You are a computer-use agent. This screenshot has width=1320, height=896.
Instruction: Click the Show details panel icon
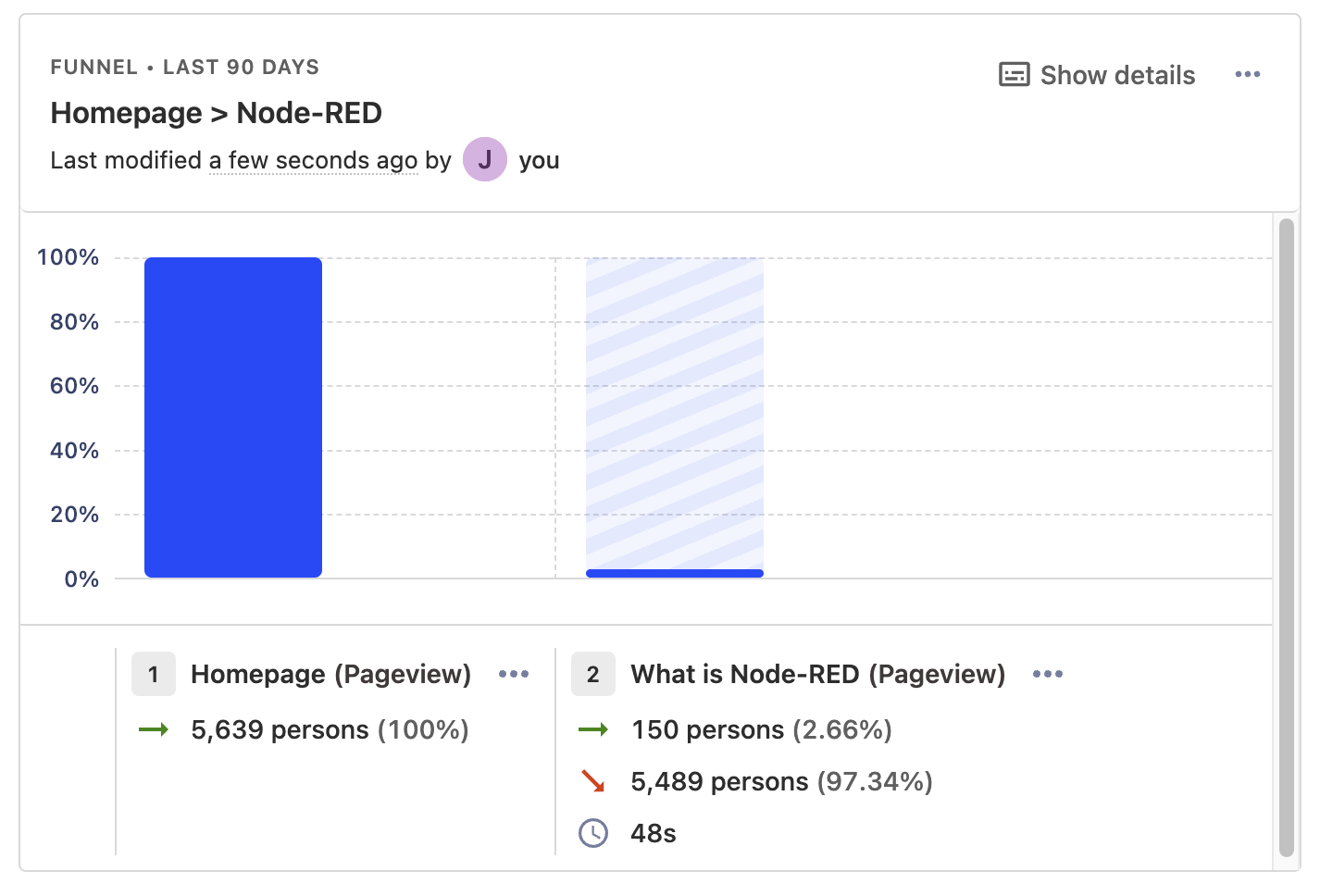(1015, 74)
